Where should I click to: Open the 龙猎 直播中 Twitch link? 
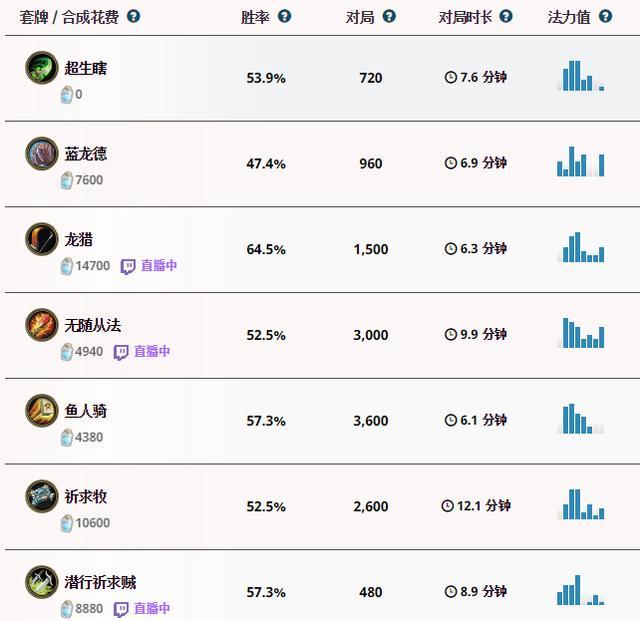click(149, 266)
